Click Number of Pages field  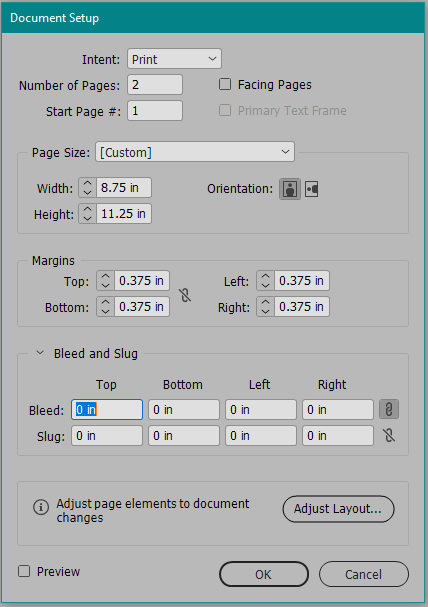click(x=155, y=84)
